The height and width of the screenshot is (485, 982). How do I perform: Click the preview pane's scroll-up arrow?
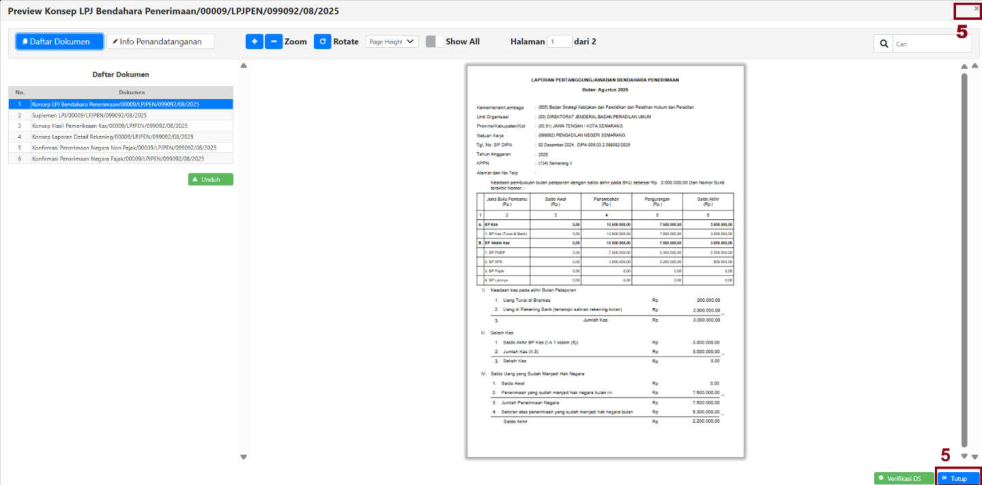963,66
